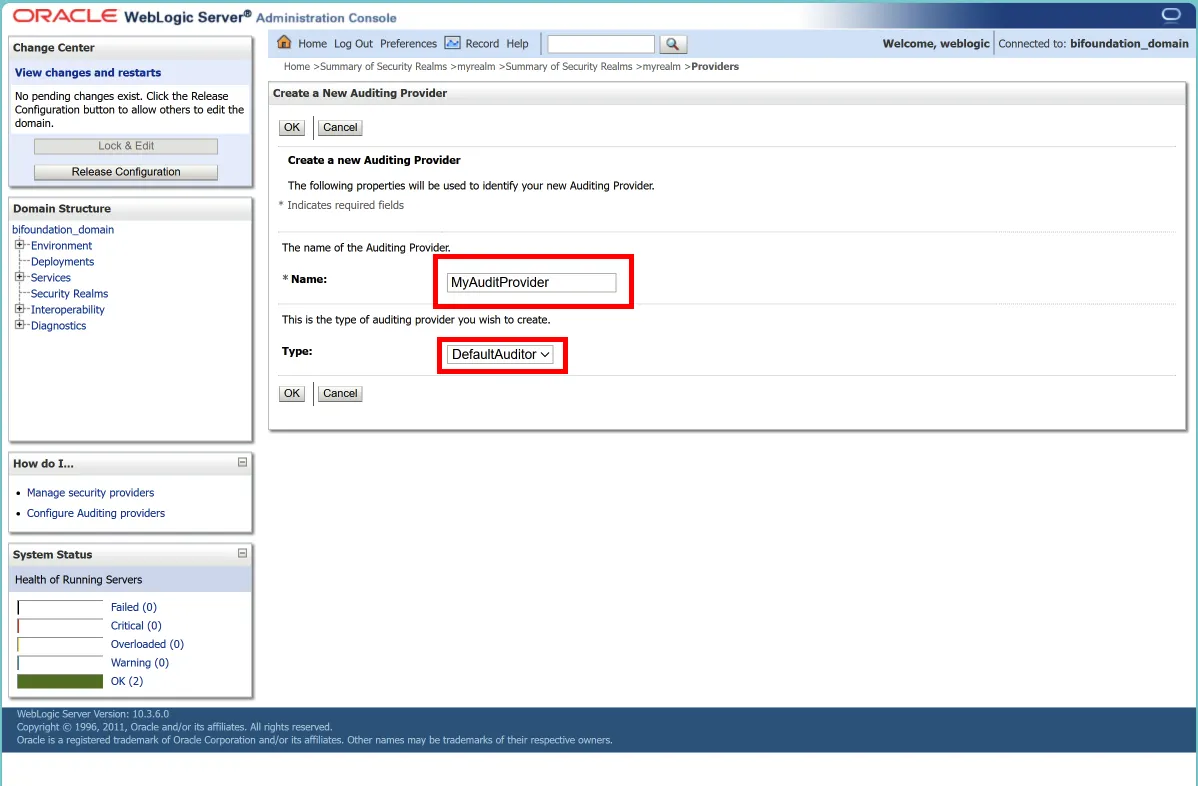Select Diagnostics in the domain tree
Viewport: 1198px width, 786px height.
tap(58, 325)
